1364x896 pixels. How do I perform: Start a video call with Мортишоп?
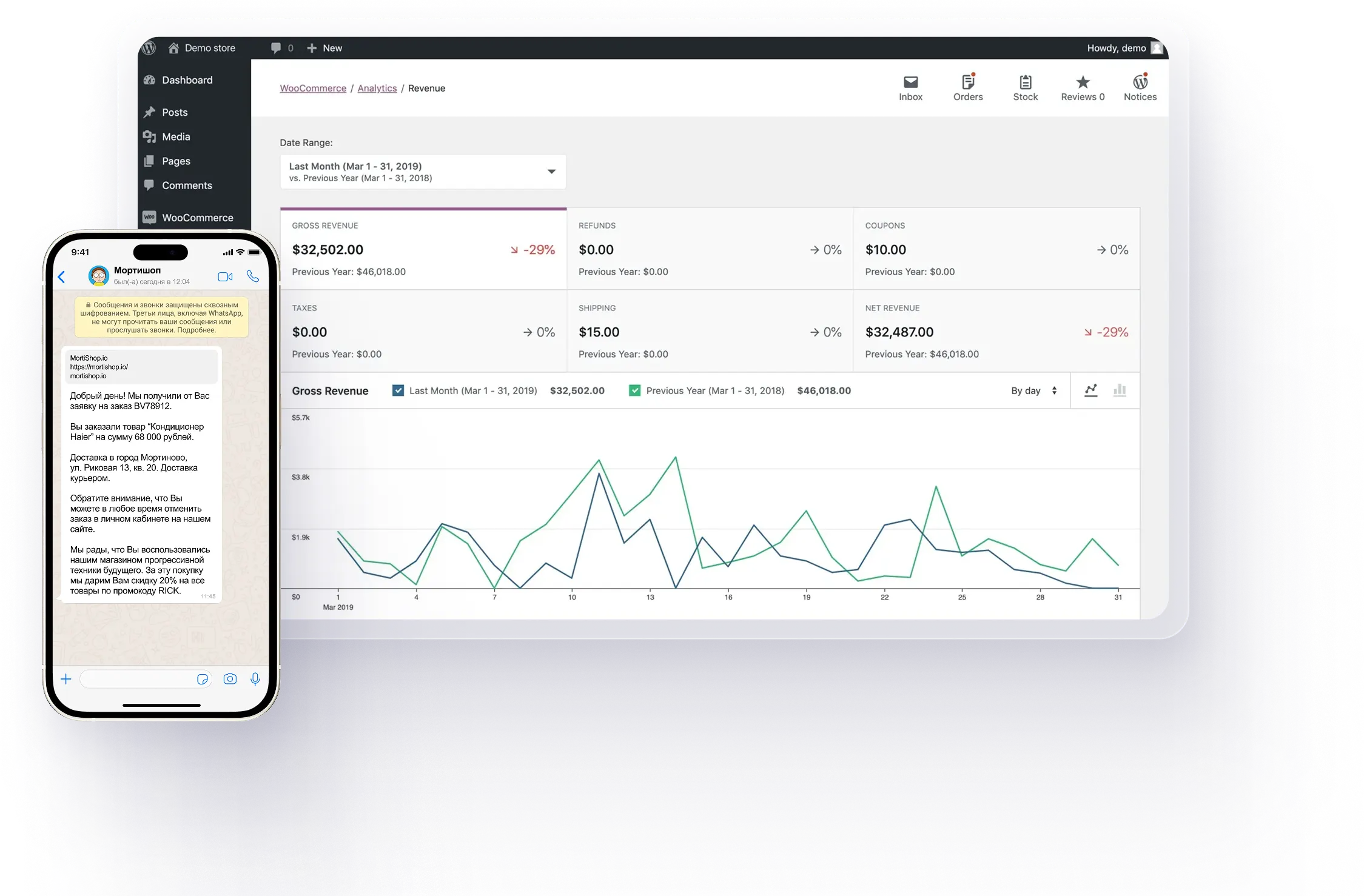click(x=225, y=277)
